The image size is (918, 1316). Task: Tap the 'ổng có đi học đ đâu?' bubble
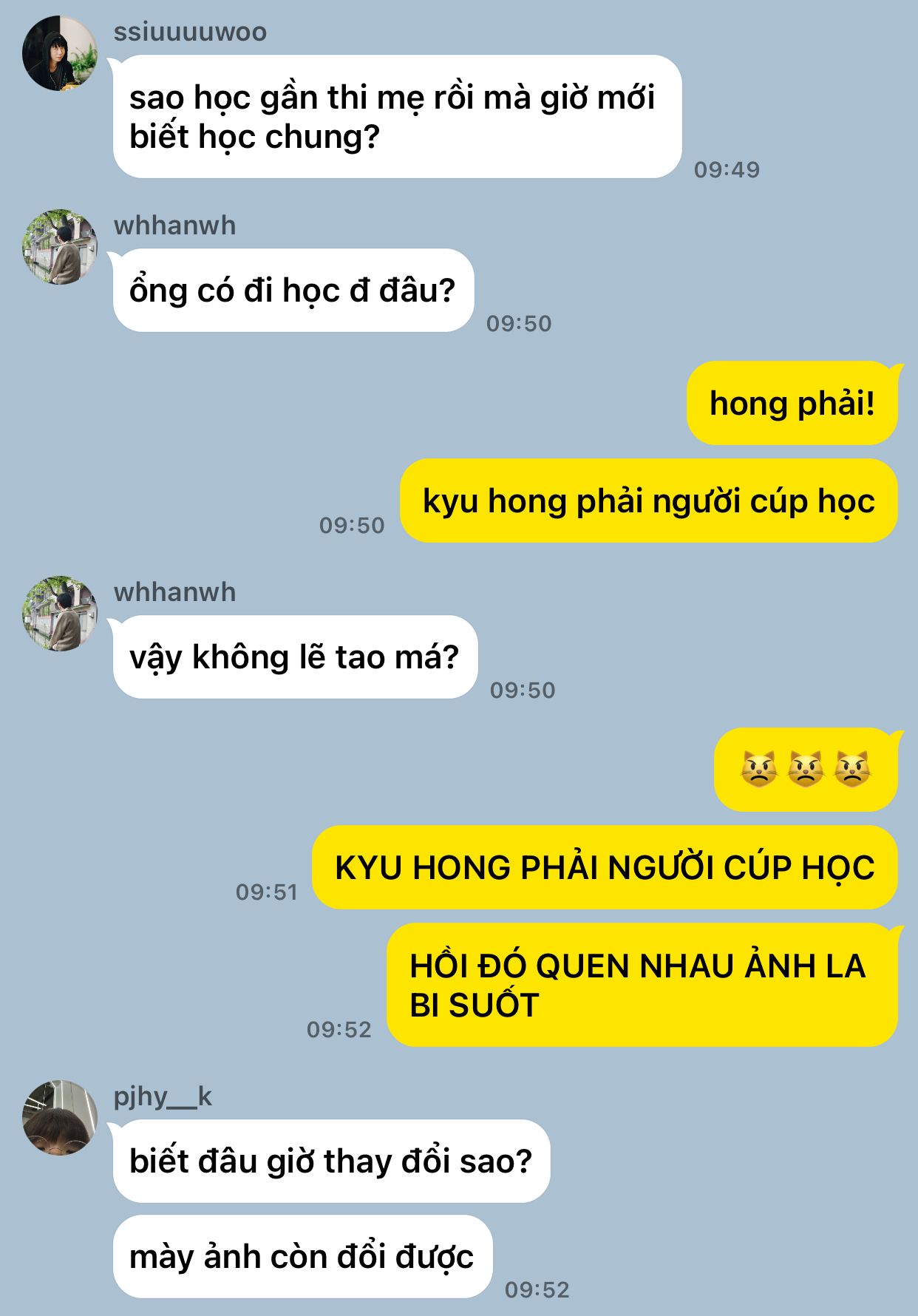293,291
